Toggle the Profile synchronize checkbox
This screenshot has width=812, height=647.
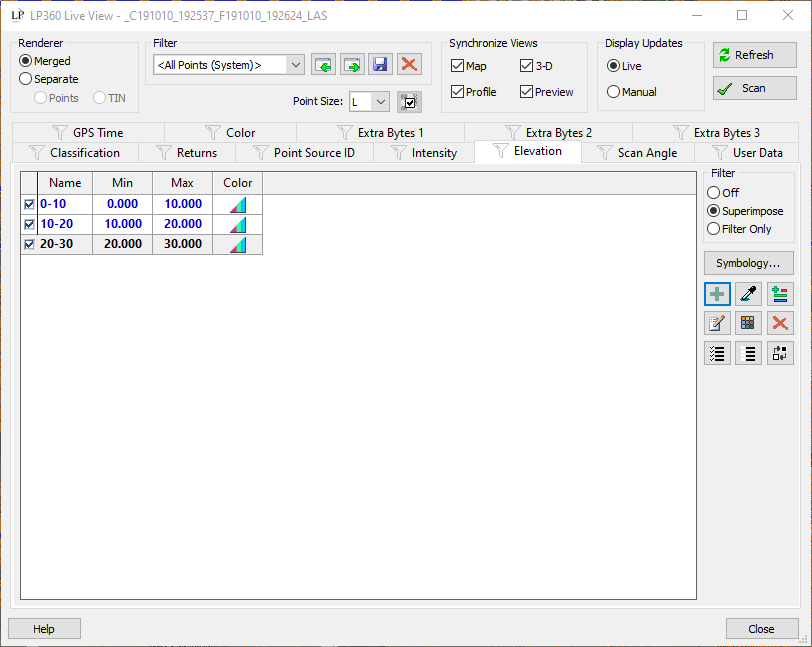(x=458, y=92)
